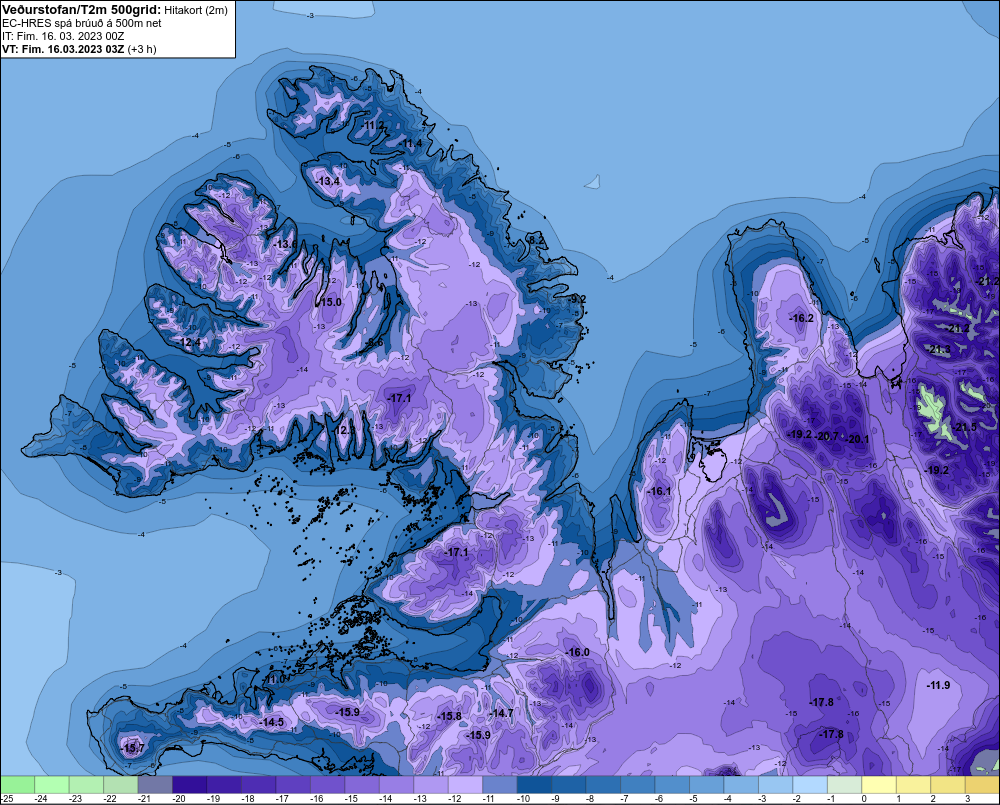Click the title 'Veðurstofan/T2m 500grid:'
This screenshot has width=1000, height=805.
81,10
